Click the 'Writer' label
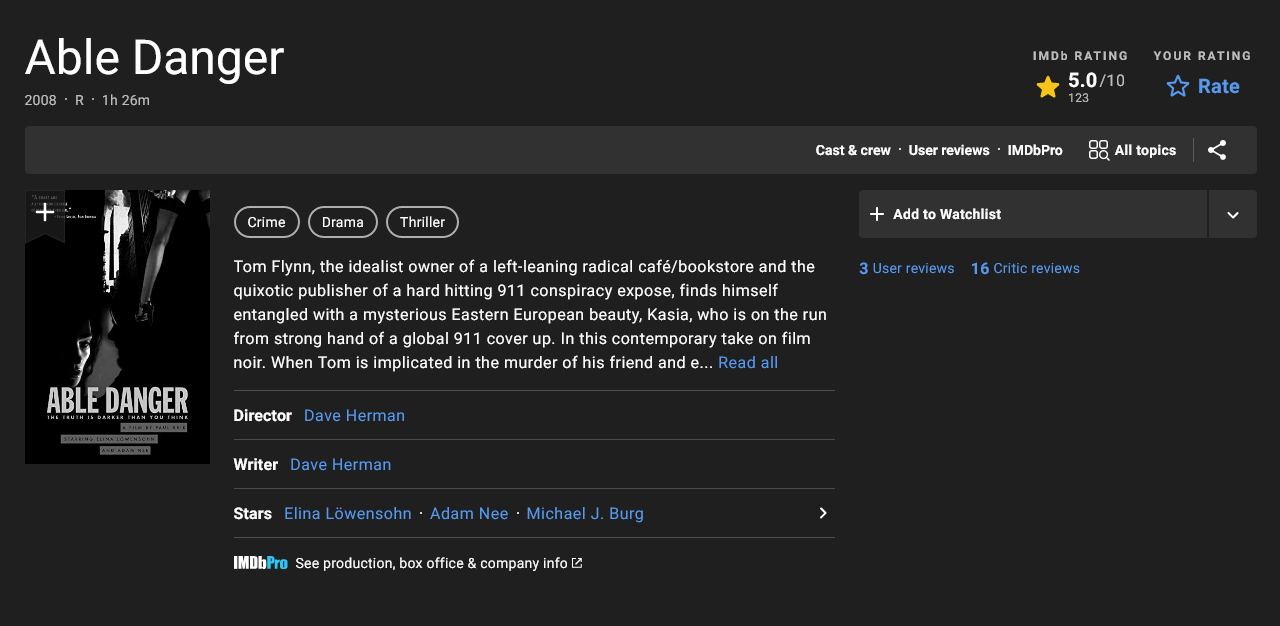The width and height of the screenshot is (1280, 626). (x=256, y=464)
